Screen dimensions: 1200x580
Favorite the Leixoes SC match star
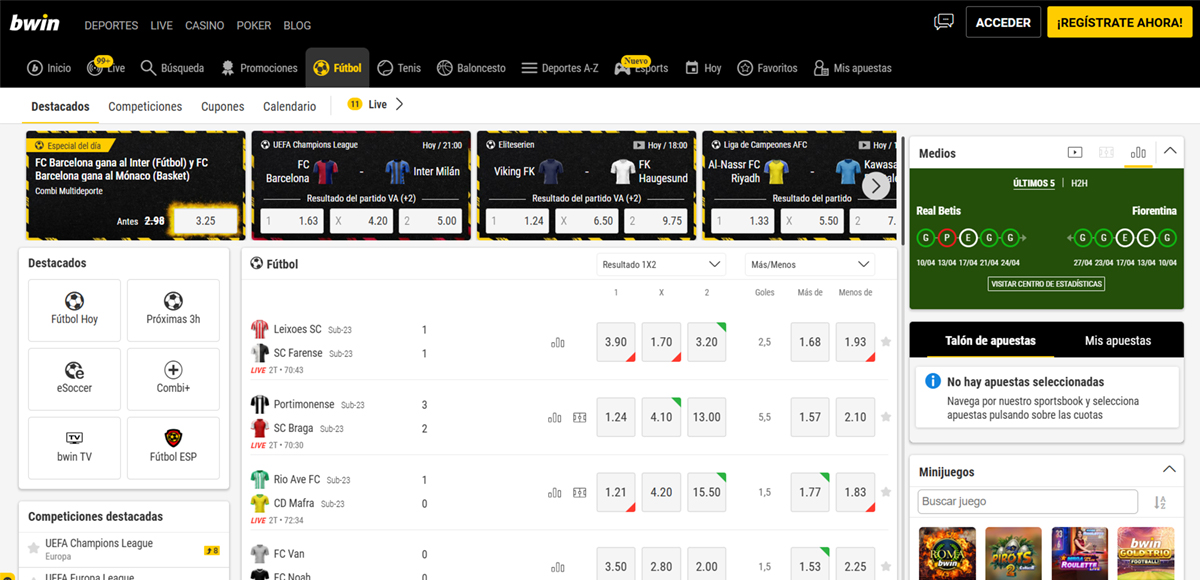886,342
